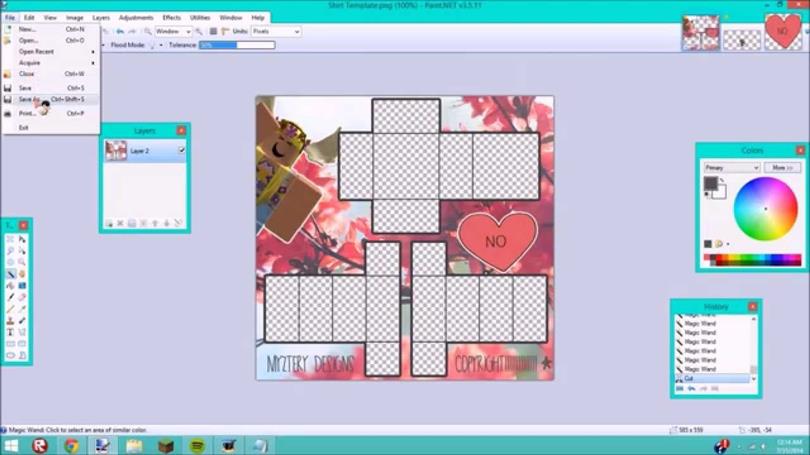Select the Pan hand tool
Screen dimensions: 810x455
22,274
